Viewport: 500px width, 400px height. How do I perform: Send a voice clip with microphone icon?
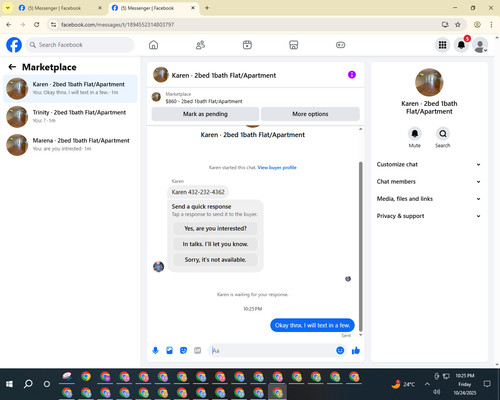coord(155,350)
